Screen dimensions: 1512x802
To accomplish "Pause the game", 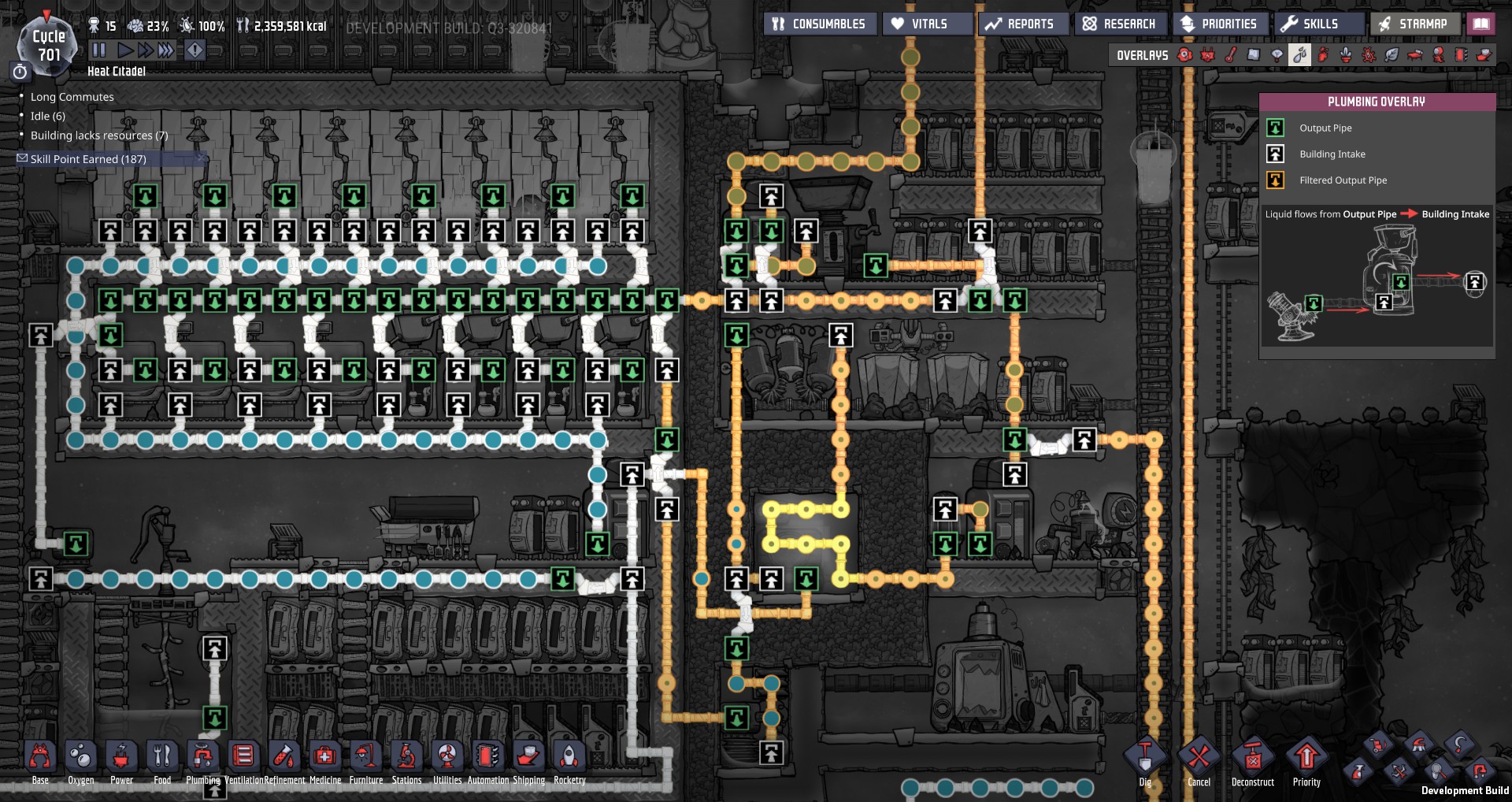I will (x=99, y=50).
